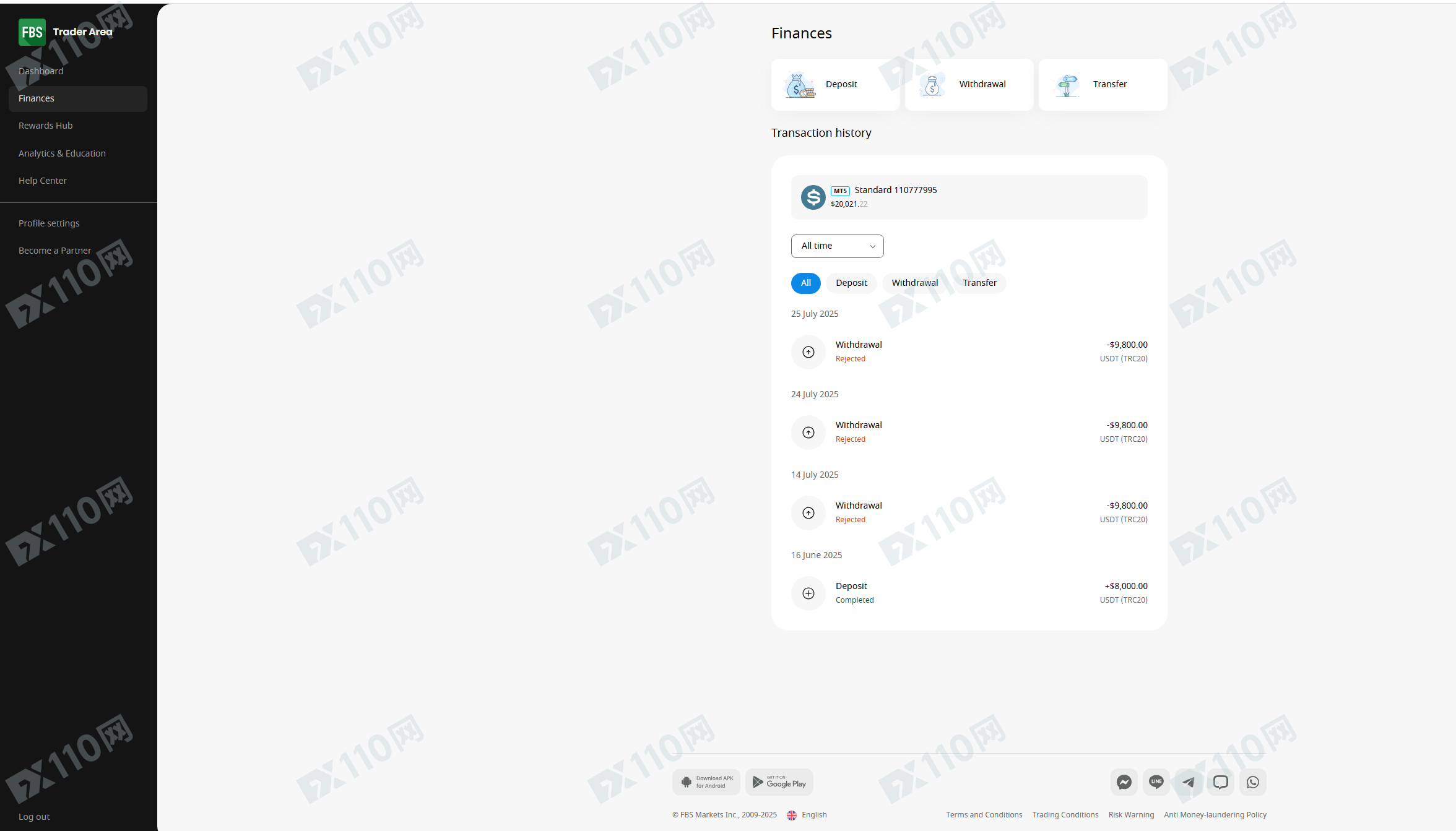Open WhatsApp support icon

coord(1252,782)
